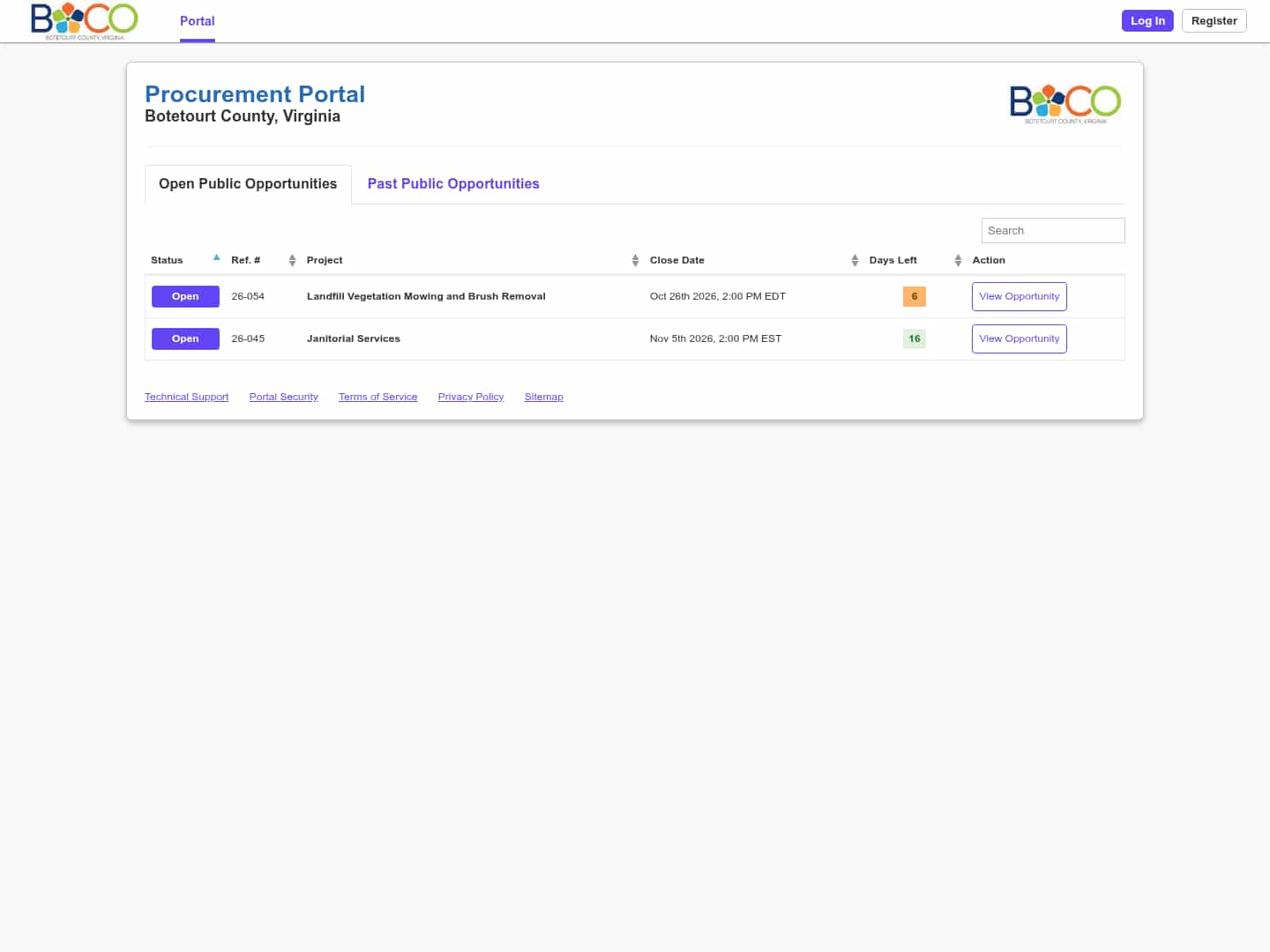The image size is (1270, 952).
Task: Click the BoCo logo inside the portal card
Action: tap(1065, 104)
